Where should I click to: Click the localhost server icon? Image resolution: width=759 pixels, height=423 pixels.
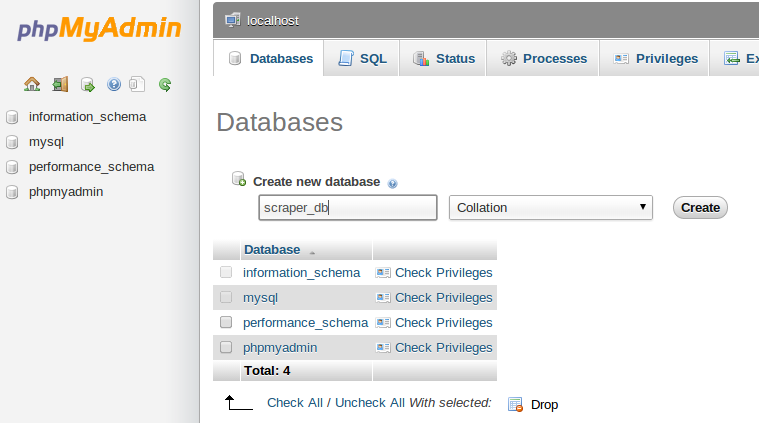232,20
